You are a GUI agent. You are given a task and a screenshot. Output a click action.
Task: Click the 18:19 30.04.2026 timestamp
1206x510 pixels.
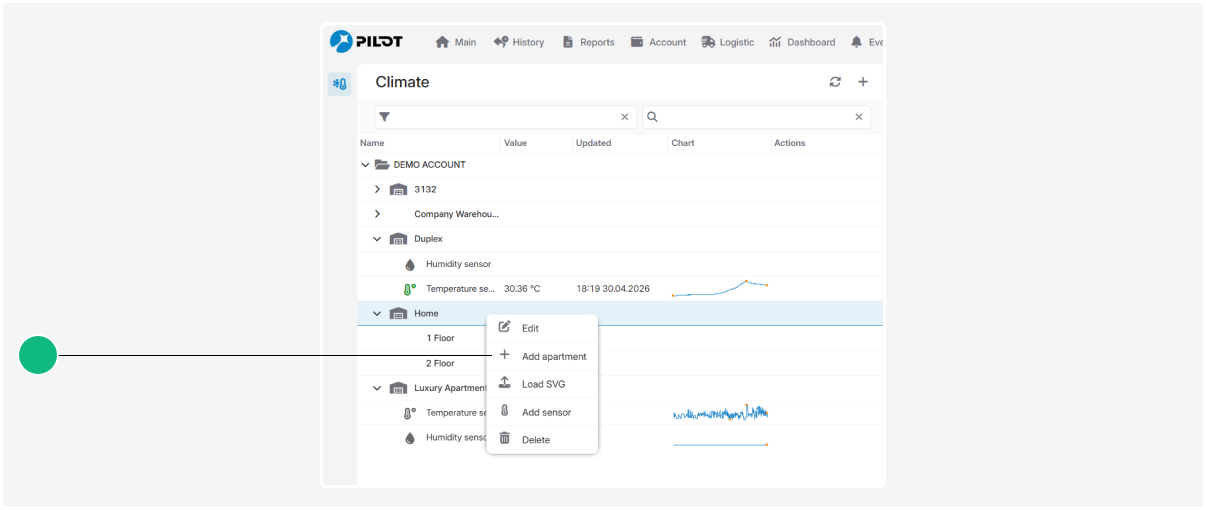[613, 289]
